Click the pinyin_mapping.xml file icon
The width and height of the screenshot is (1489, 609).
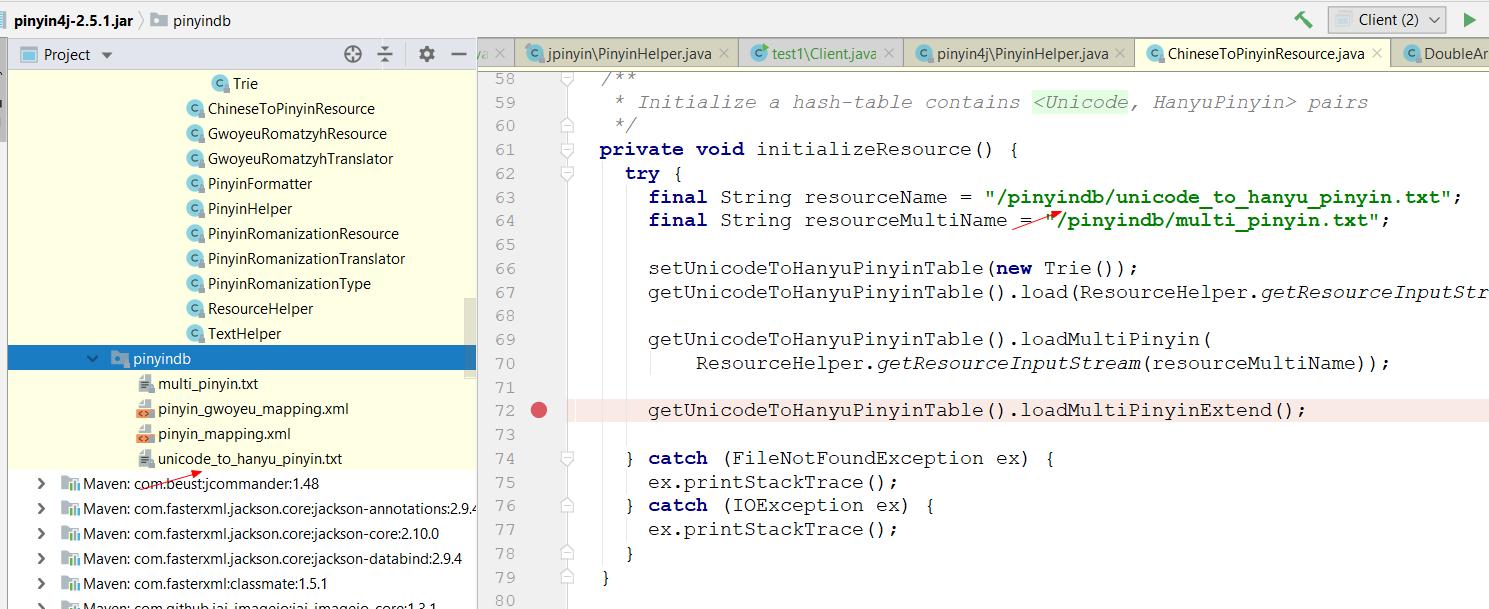click(x=144, y=434)
